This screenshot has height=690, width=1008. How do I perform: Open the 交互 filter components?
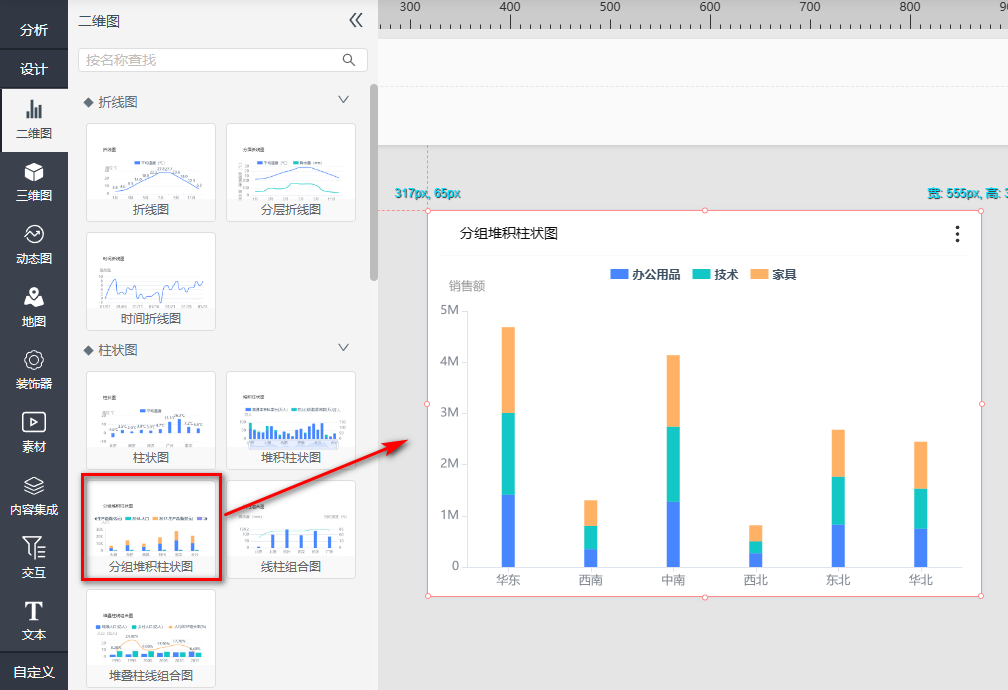[x=34, y=558]
